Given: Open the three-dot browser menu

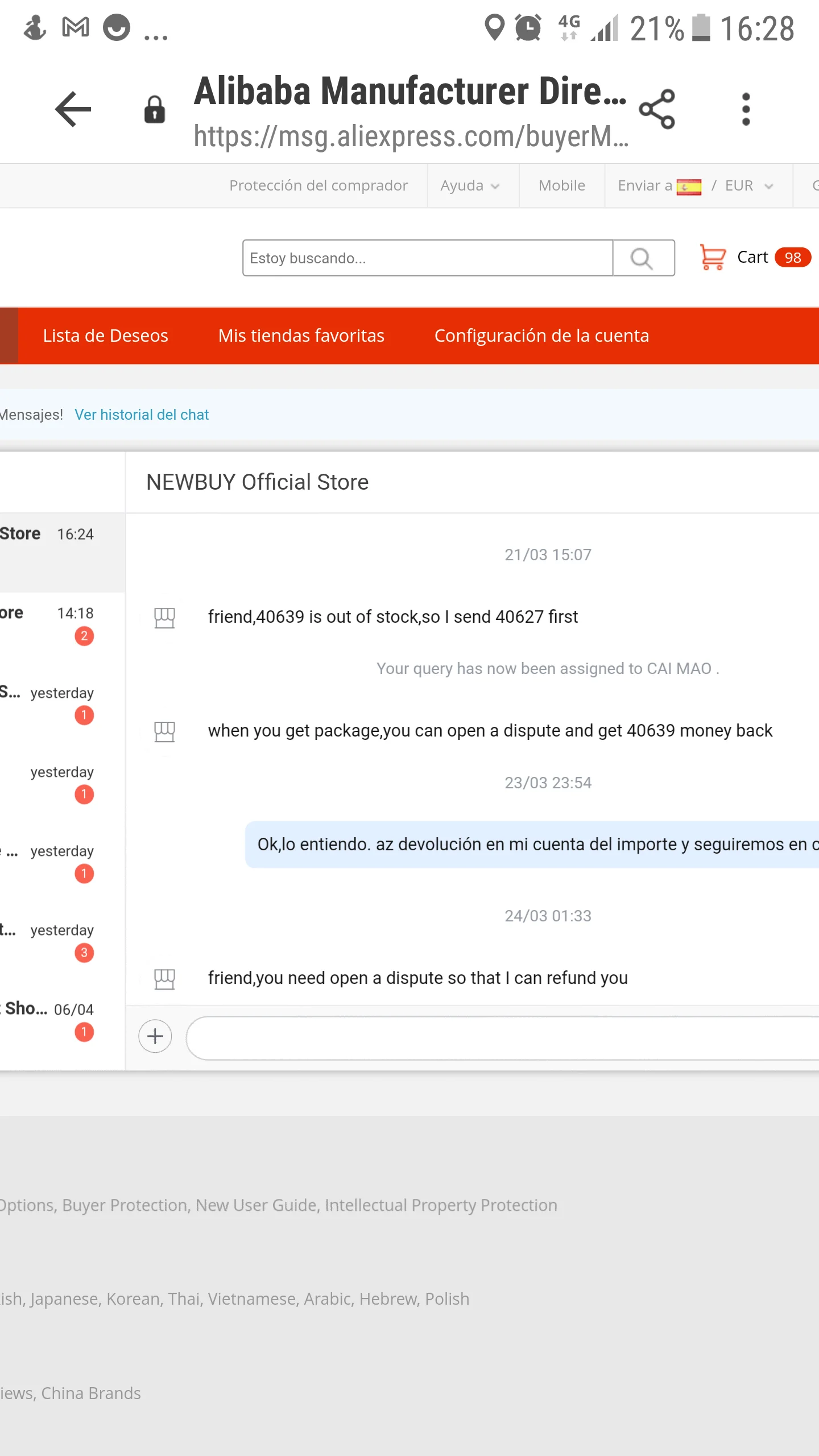Looking at the screenshot, I should [x=746, y=109].
